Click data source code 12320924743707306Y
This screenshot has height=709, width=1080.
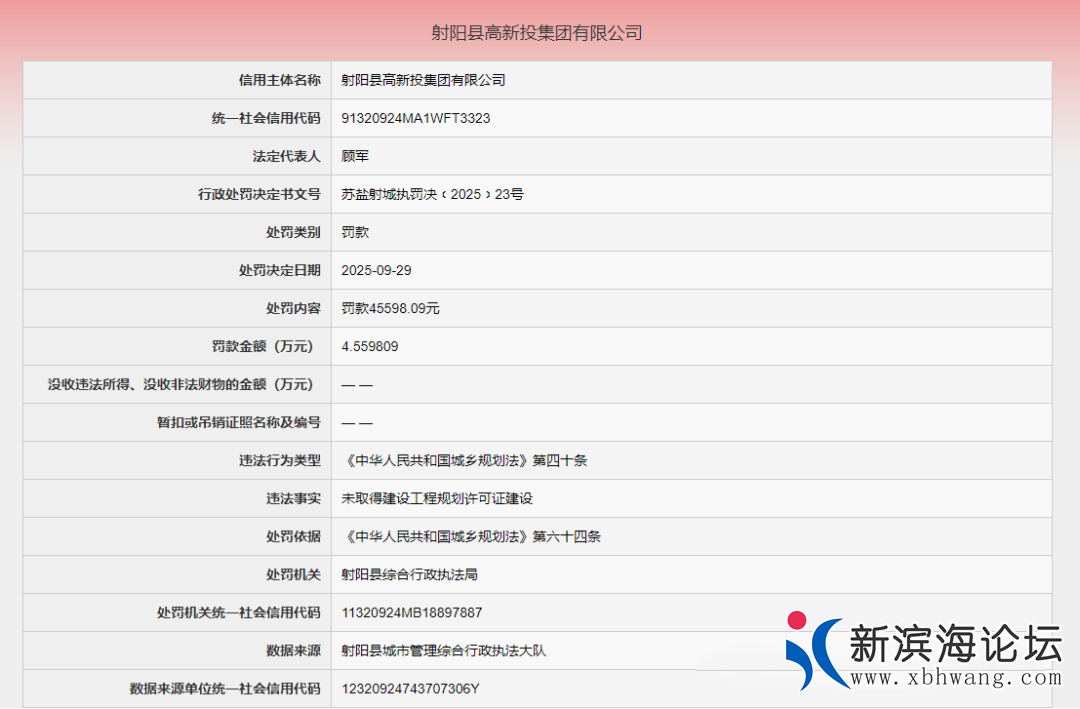(x=410, y=688)
